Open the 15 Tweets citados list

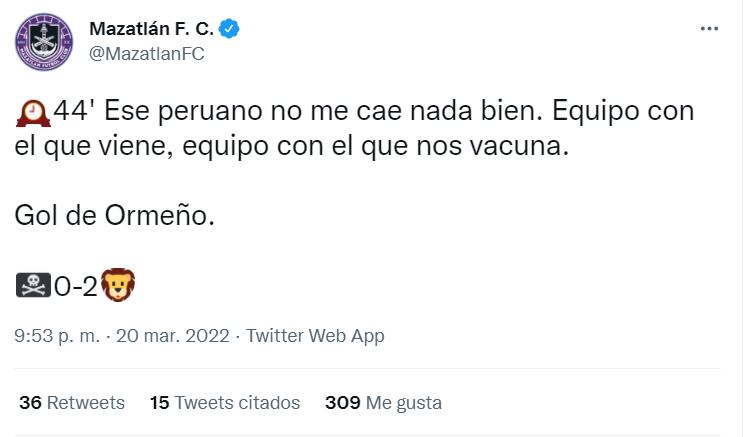pos(224,403)
